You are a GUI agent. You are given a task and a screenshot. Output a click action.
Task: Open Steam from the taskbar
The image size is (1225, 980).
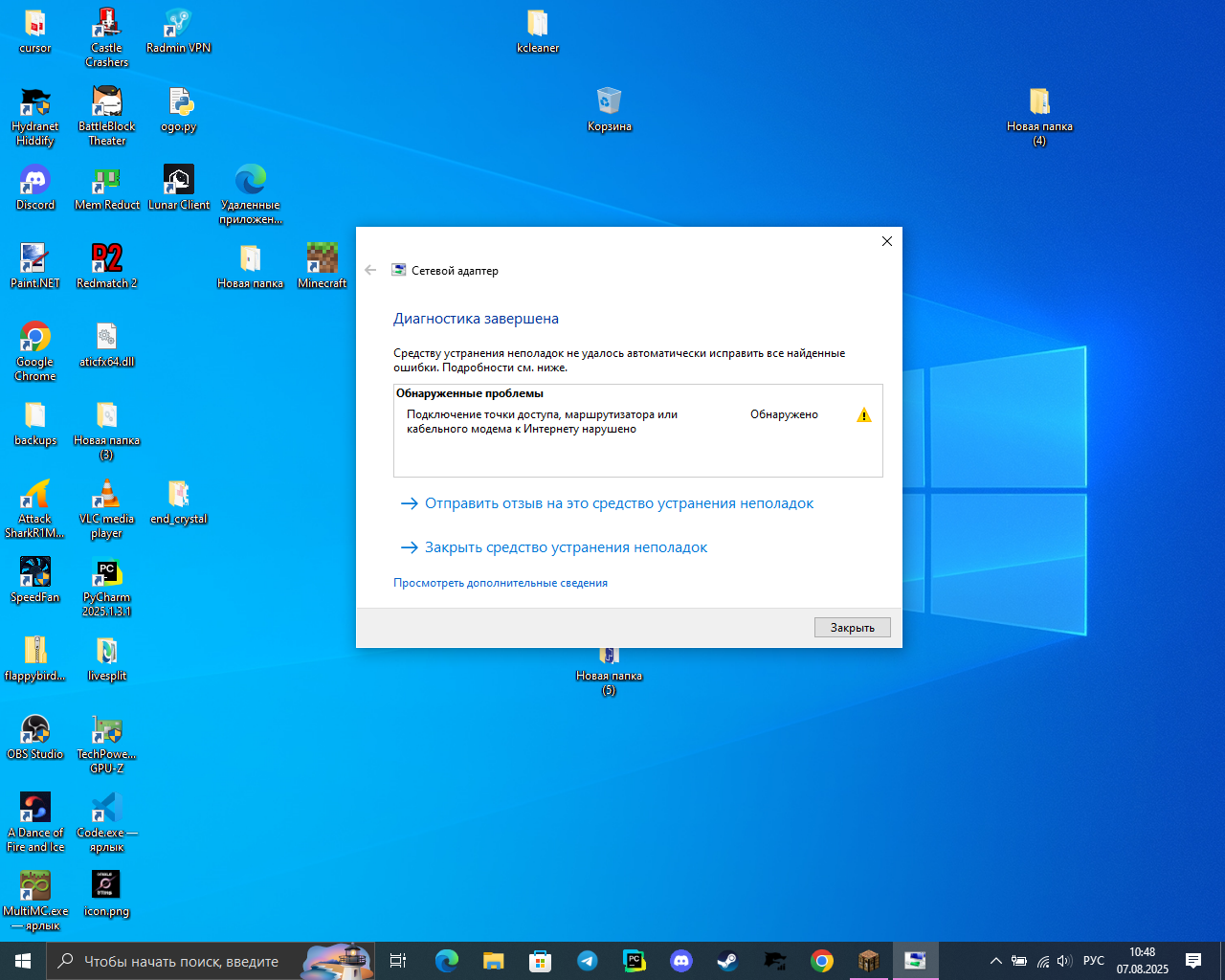coord(727,961)
